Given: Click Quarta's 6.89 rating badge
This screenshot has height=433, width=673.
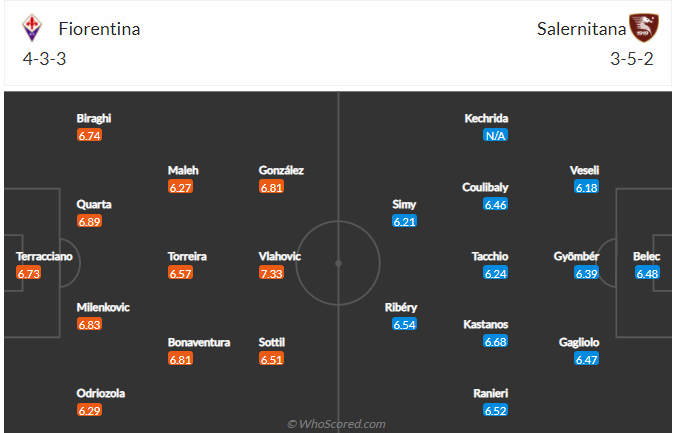Looking at the screenshot, I should click(89, 221).
